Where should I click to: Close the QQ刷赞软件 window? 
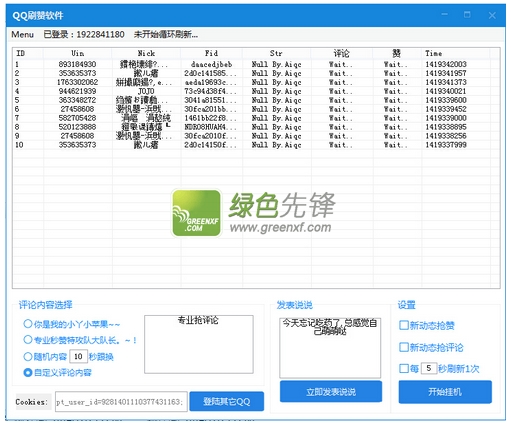(492, 15)
